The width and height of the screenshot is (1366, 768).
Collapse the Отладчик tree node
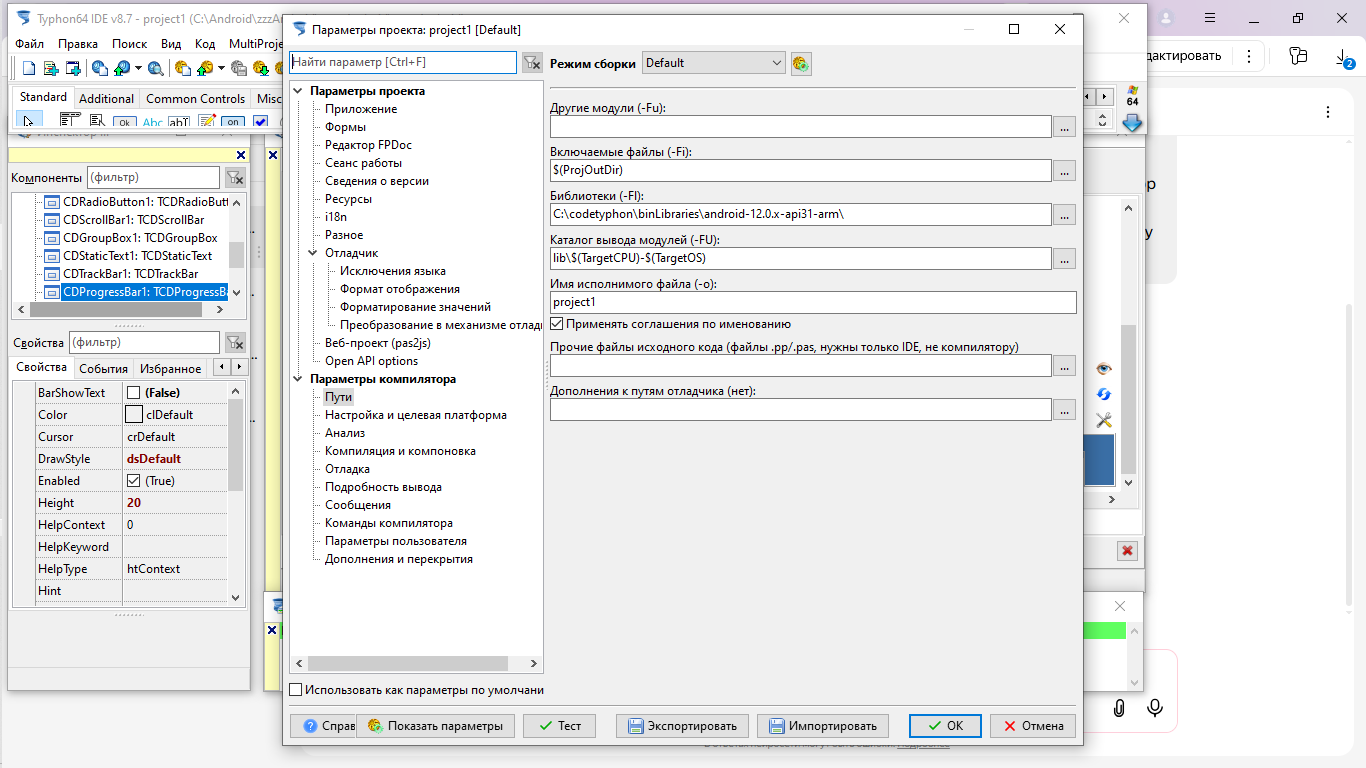(x=313, y=253)
